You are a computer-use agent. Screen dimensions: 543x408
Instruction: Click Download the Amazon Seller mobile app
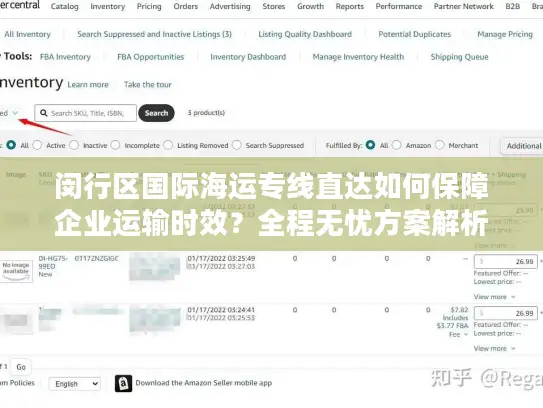(x=204, y=383)
